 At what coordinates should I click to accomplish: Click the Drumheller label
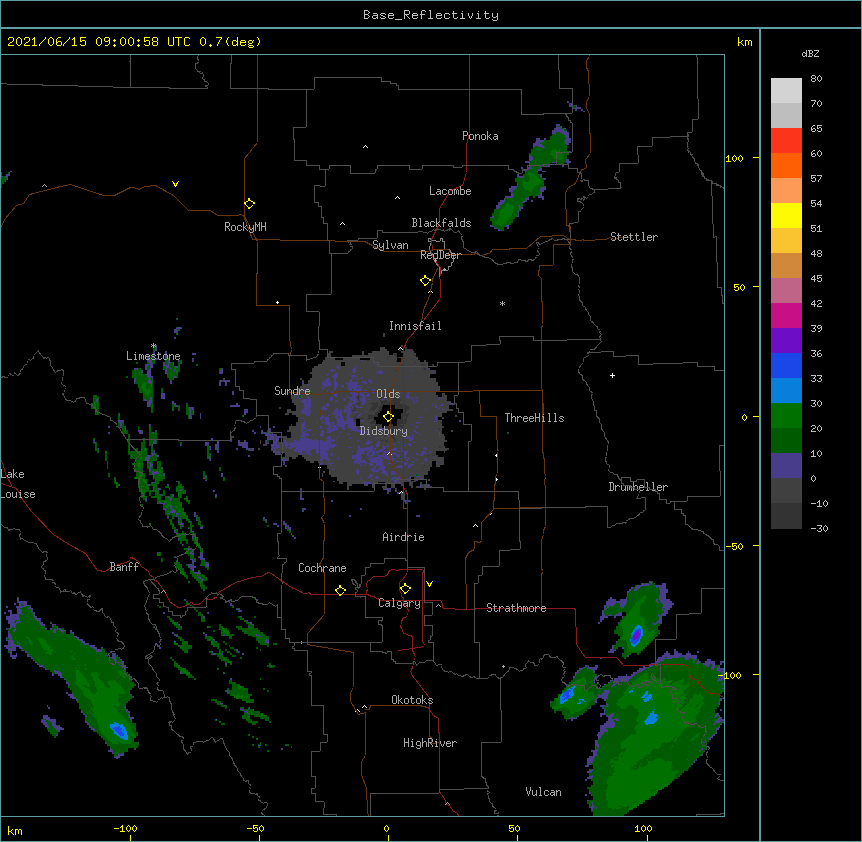(638, 487)
